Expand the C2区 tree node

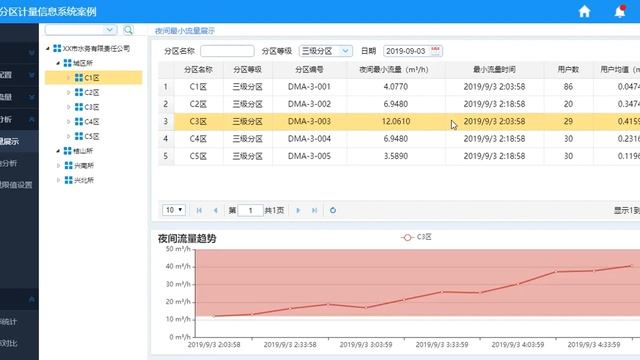click(69, 92)
